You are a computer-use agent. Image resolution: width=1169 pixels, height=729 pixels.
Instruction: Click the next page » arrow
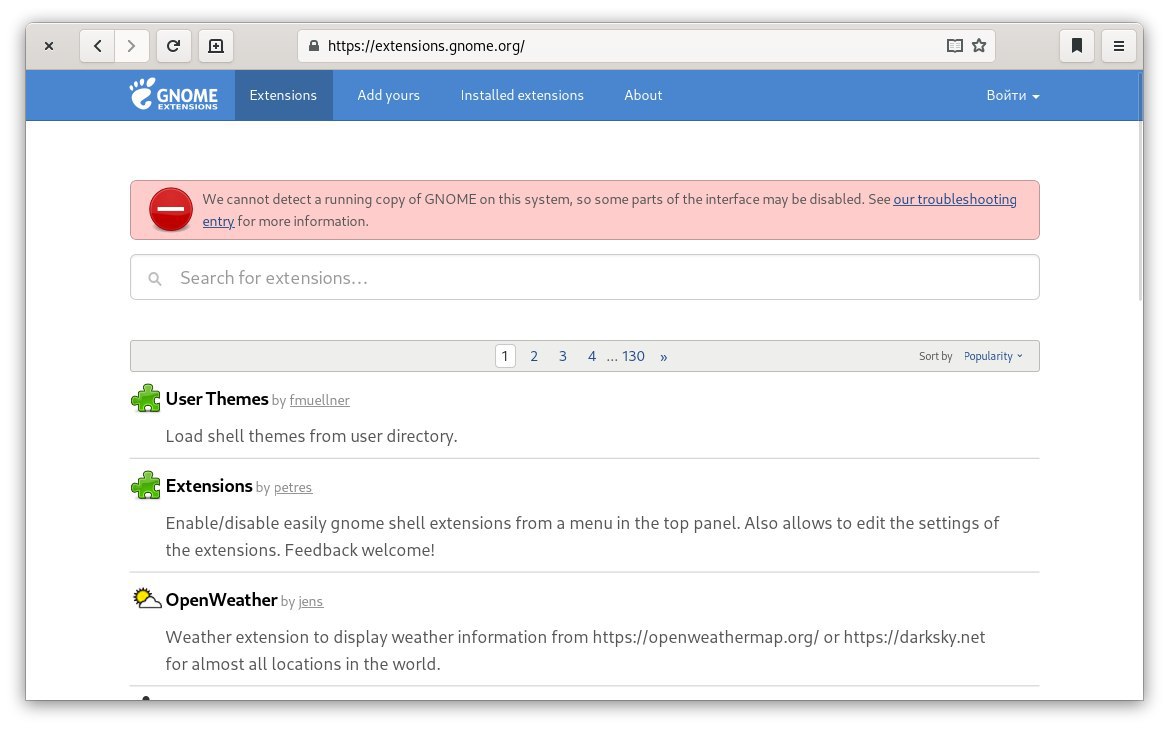664,357
